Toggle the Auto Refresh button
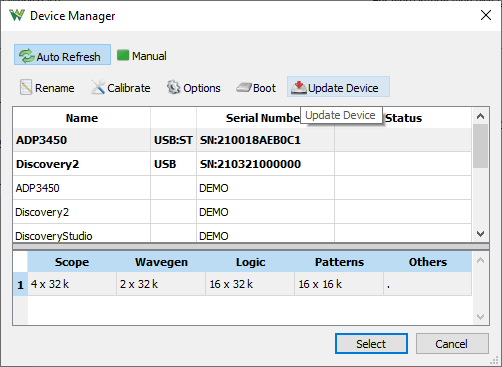 click(62, 55)
